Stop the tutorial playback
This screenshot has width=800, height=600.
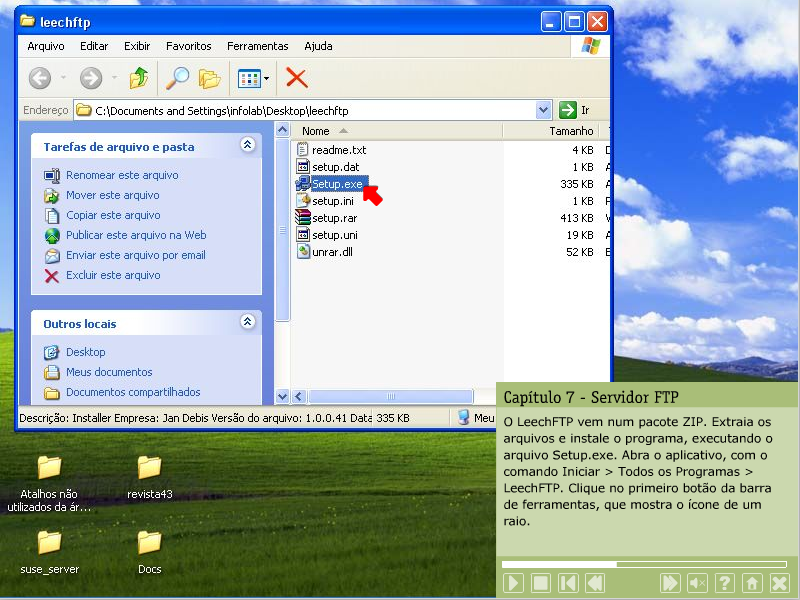click(540, 583)
